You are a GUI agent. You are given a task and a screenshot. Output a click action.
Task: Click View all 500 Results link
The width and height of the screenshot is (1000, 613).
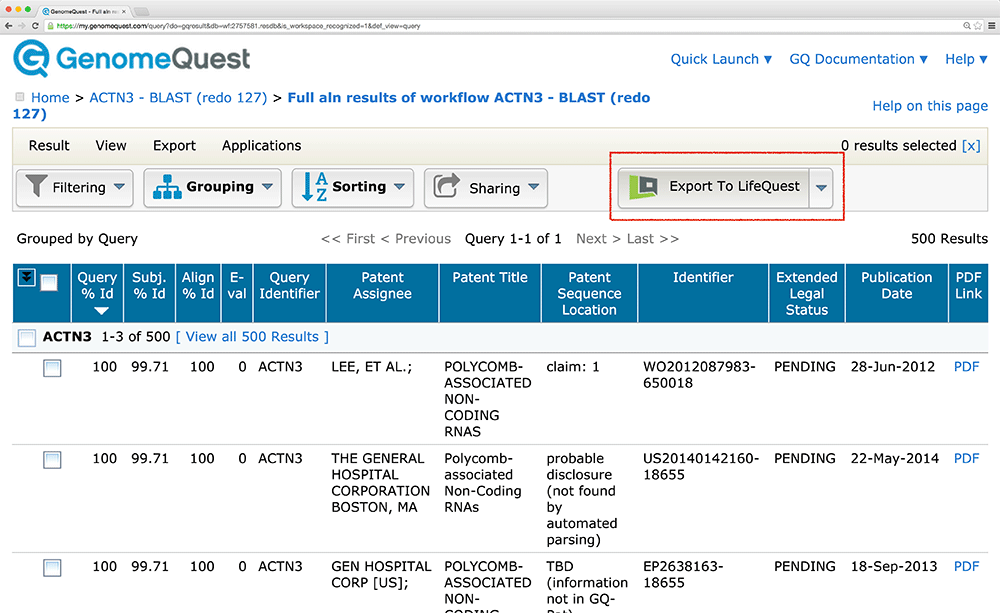coord(252,337)
